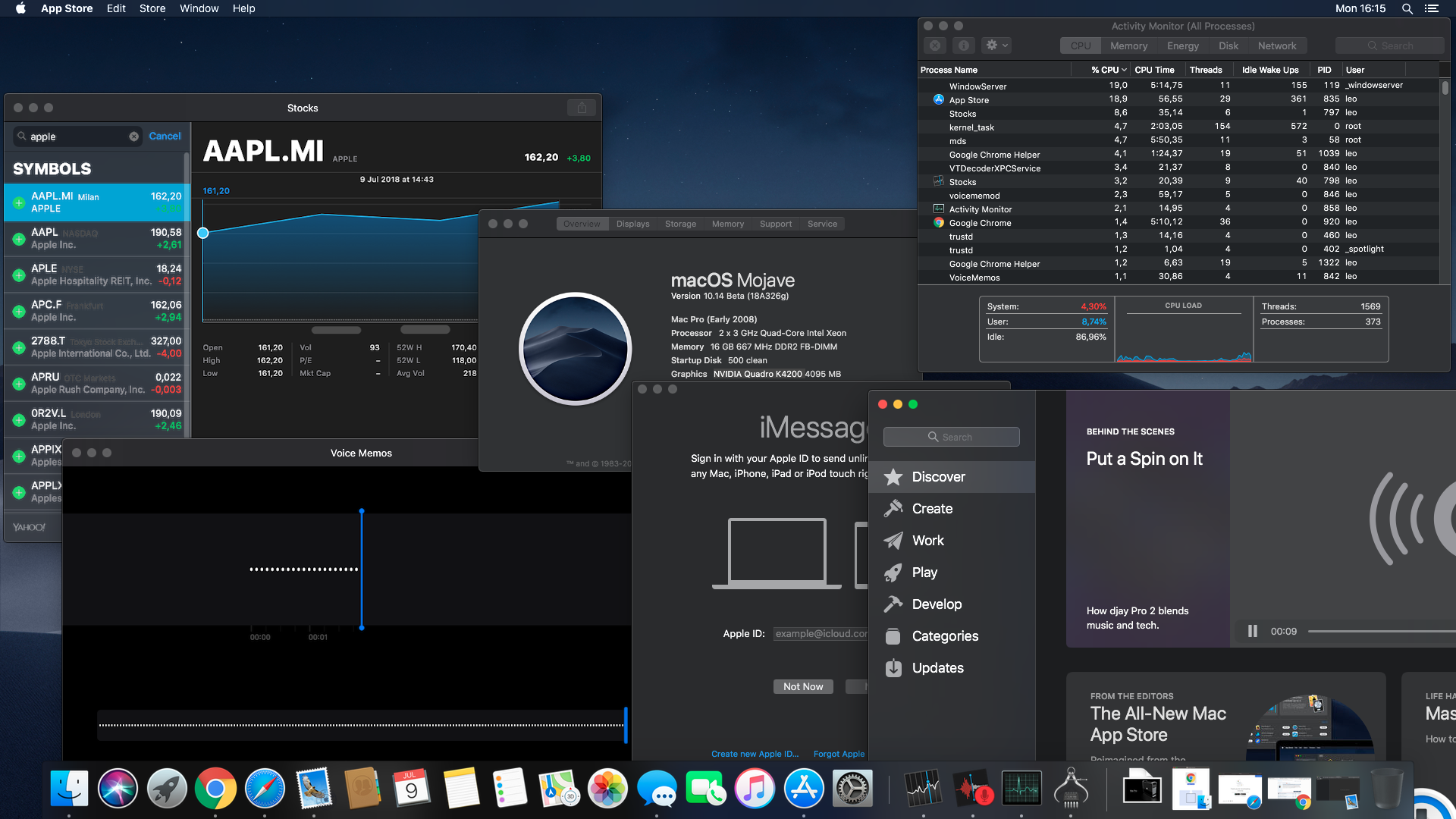1456x819 pixels.
Task: Pause the Put a Spin on It video
Action: [x=1252, y=631]
